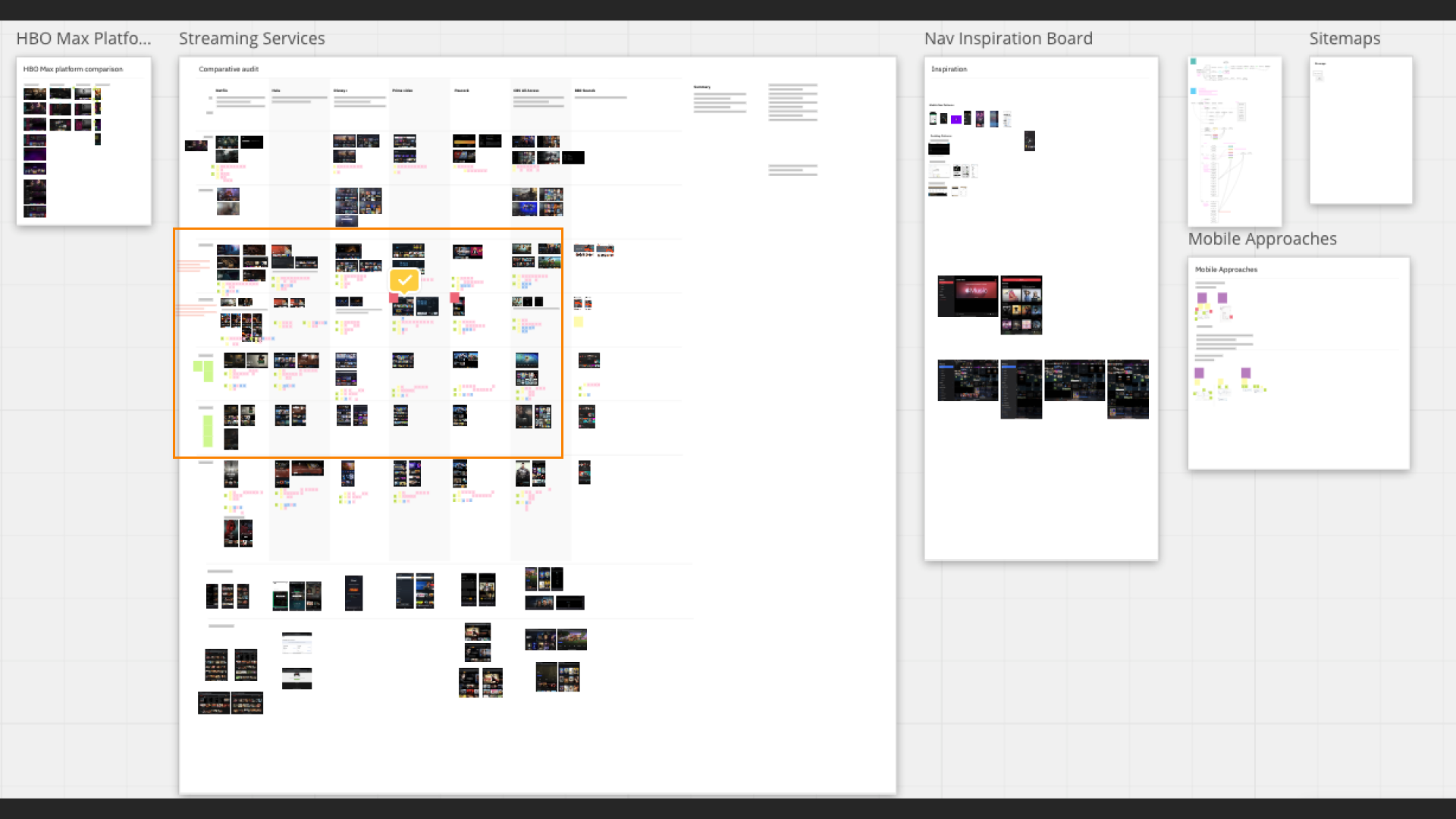The image size is (1456, 819).
Task: Click the 'Nav Inspiration Board' frame title
Action: [x=1008, y=39]
